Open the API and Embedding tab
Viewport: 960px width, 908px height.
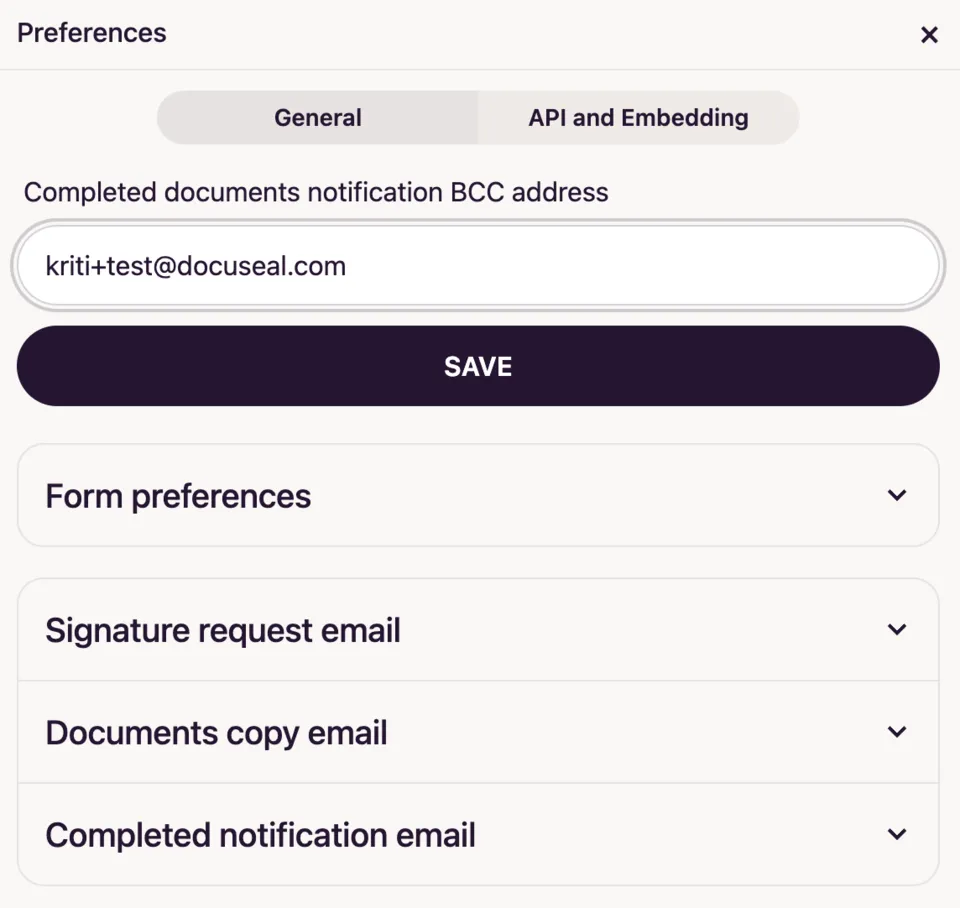638,118
